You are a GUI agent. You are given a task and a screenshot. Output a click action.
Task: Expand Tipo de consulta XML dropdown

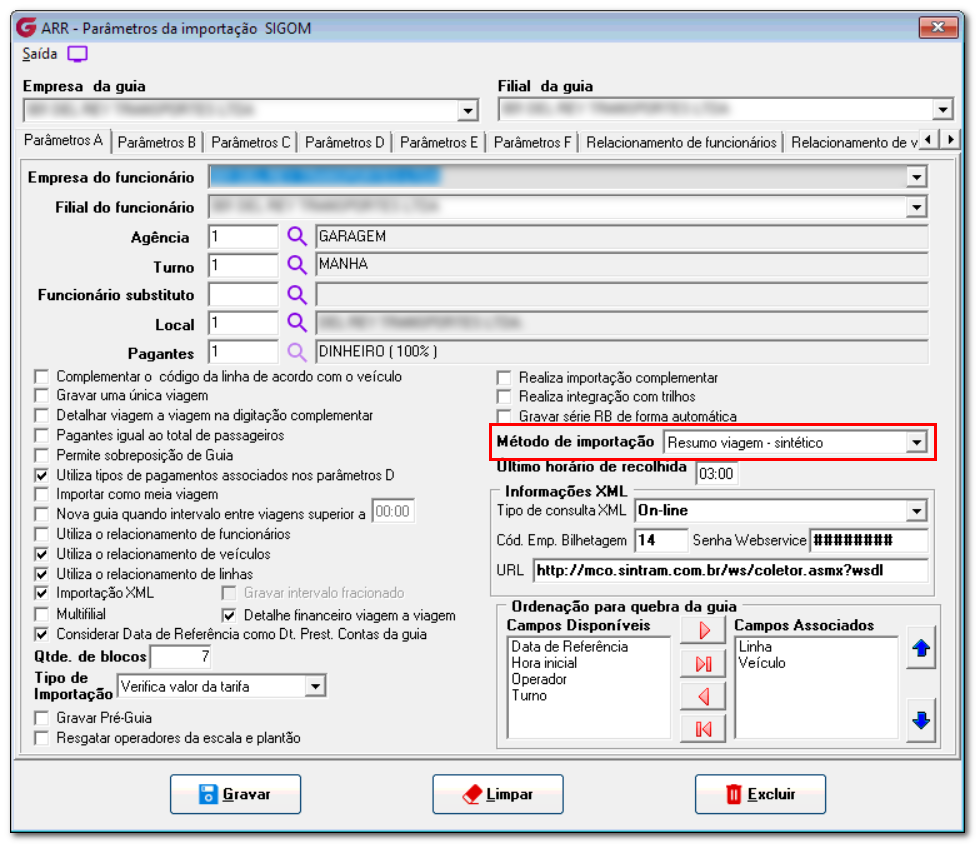point(916,511)
